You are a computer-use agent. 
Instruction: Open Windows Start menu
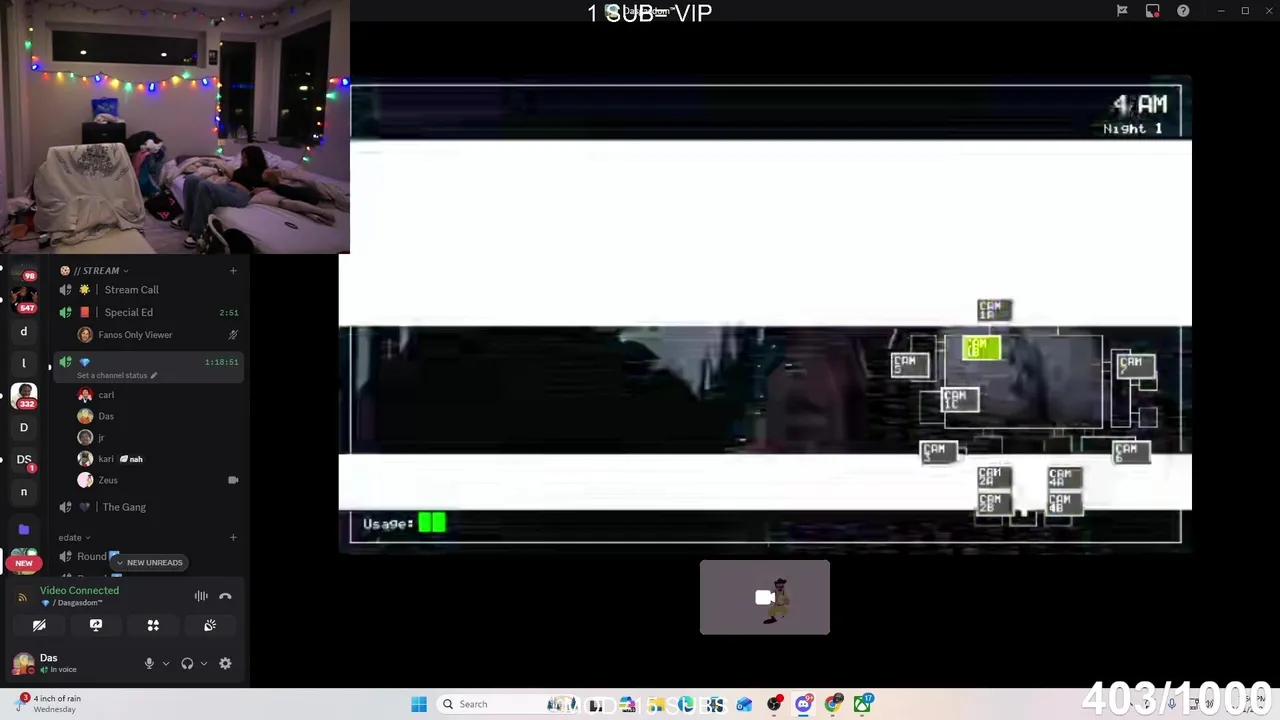click(x=419, y=704)
